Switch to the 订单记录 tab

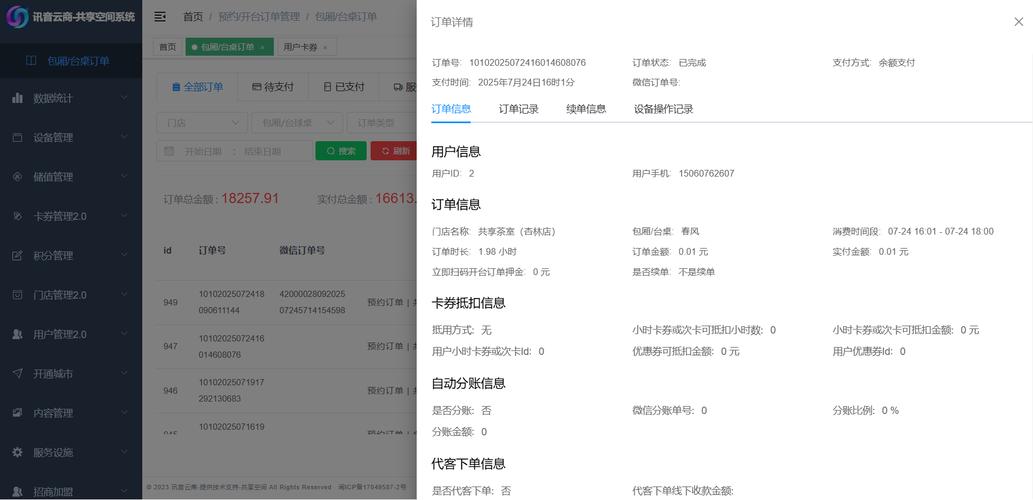518,109
